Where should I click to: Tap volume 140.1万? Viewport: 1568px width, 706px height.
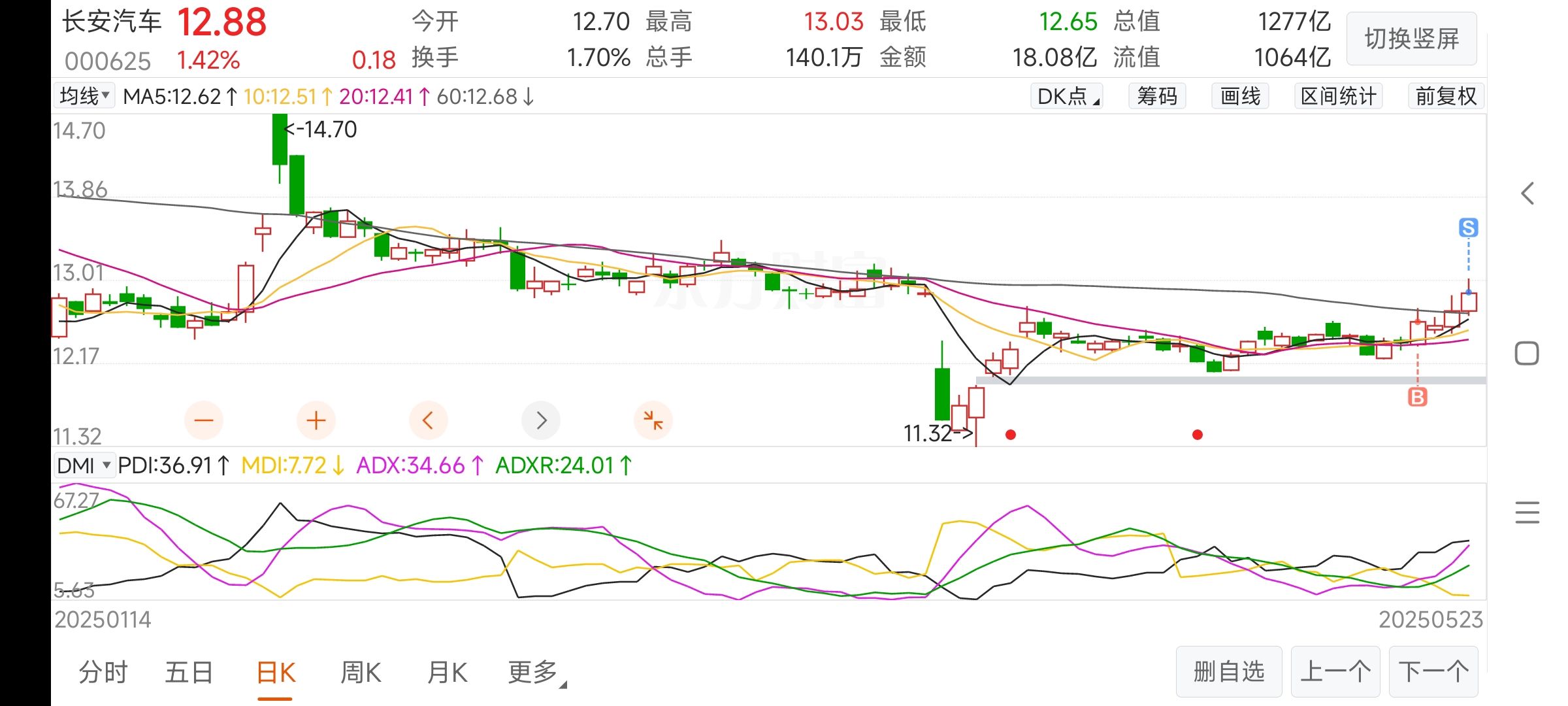coord(824,58)
